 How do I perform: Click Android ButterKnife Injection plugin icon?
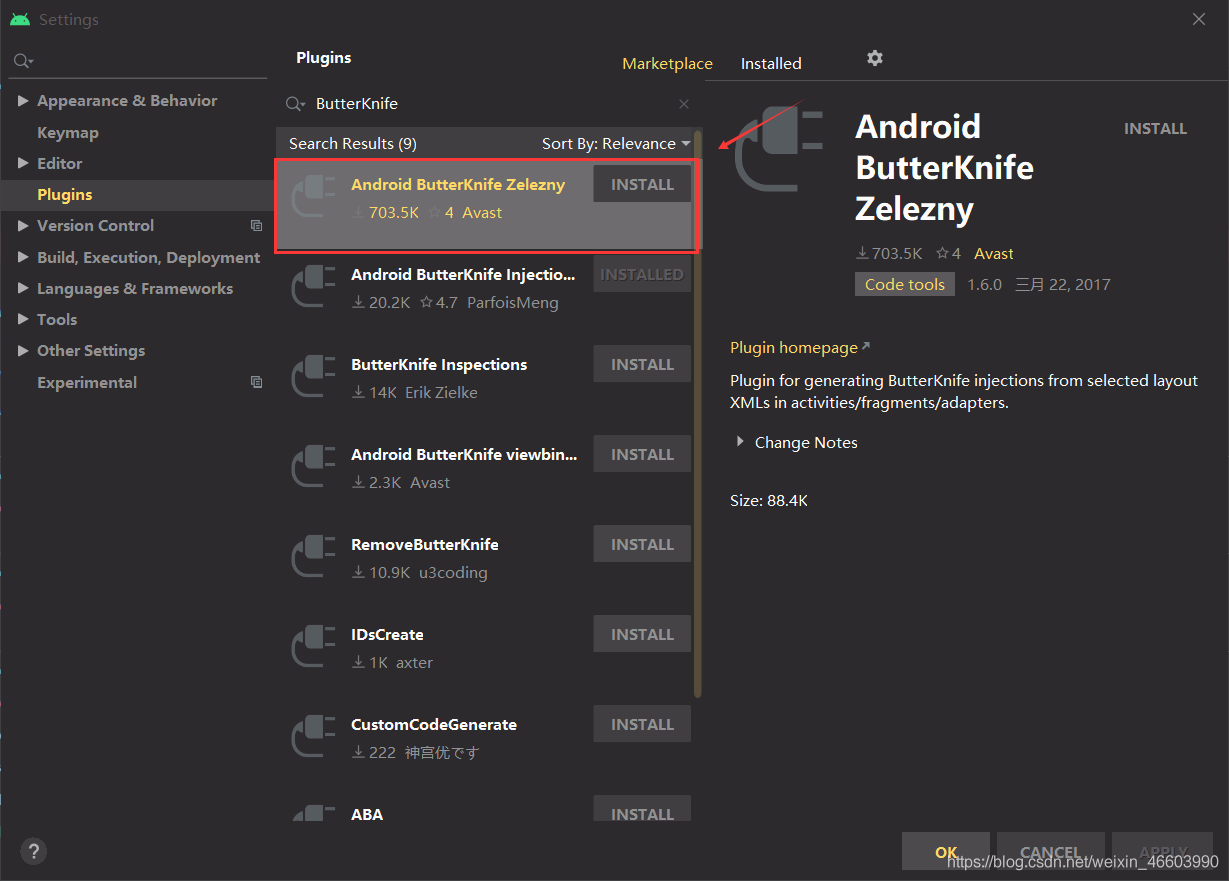pyautogui.click(x=313, y=287)
